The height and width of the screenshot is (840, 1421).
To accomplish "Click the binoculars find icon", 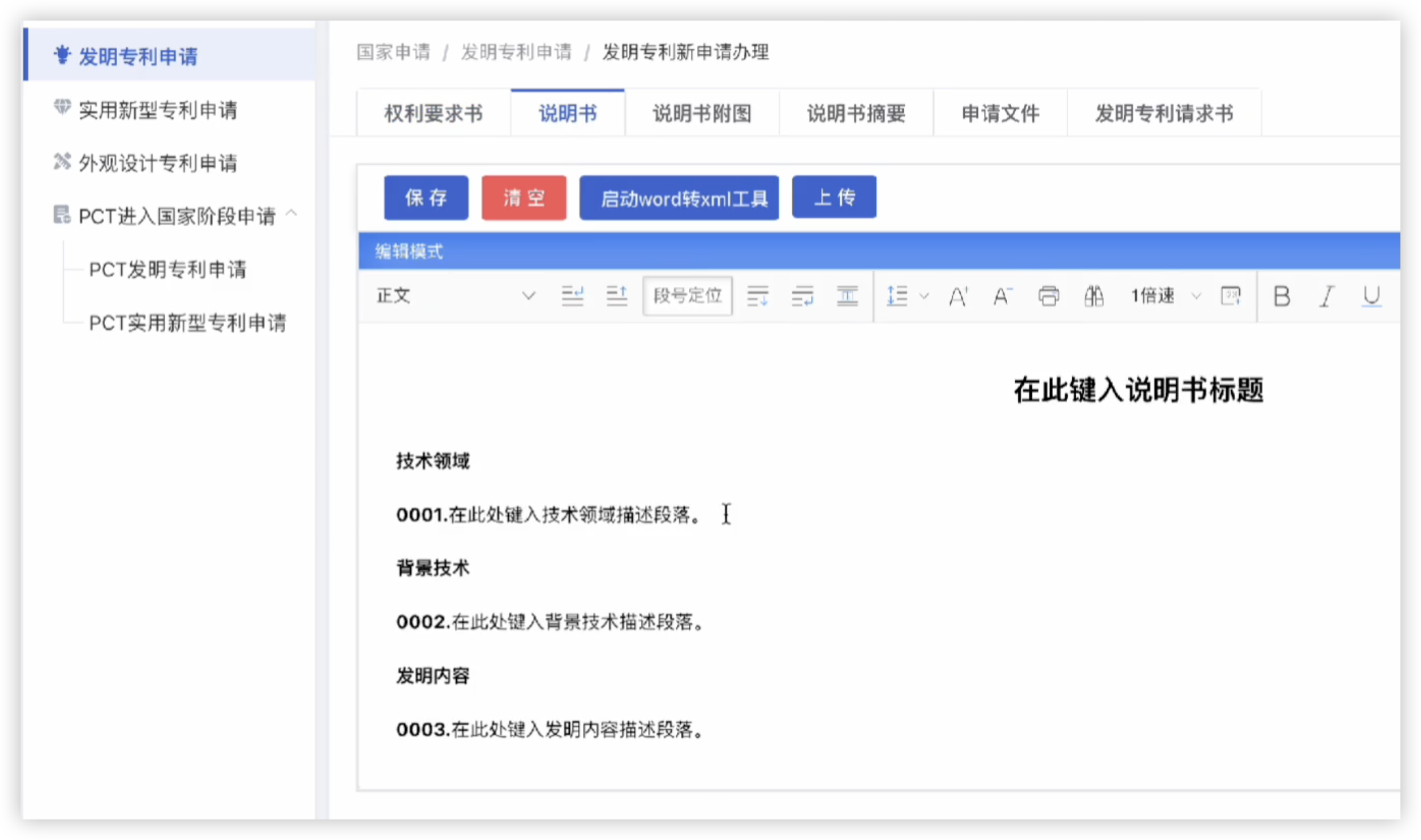I will click(x=1093, y=296).
